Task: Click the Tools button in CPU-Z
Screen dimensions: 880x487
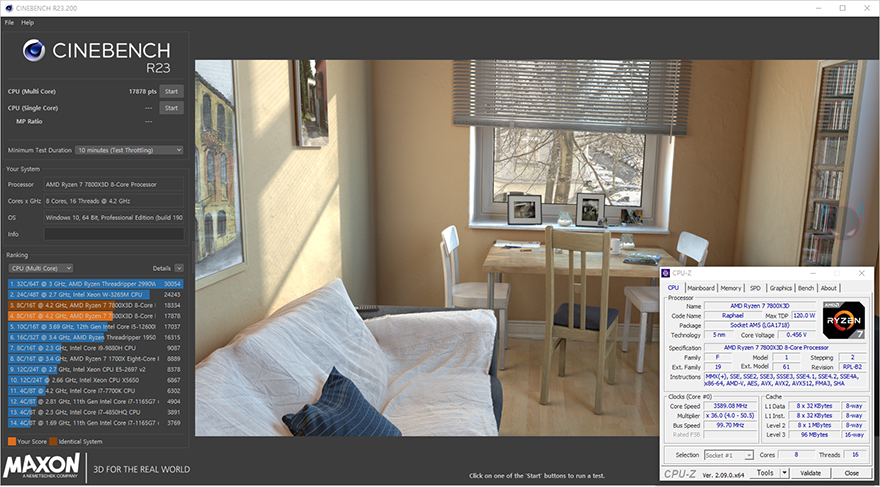Action: [x=765, y=473]
